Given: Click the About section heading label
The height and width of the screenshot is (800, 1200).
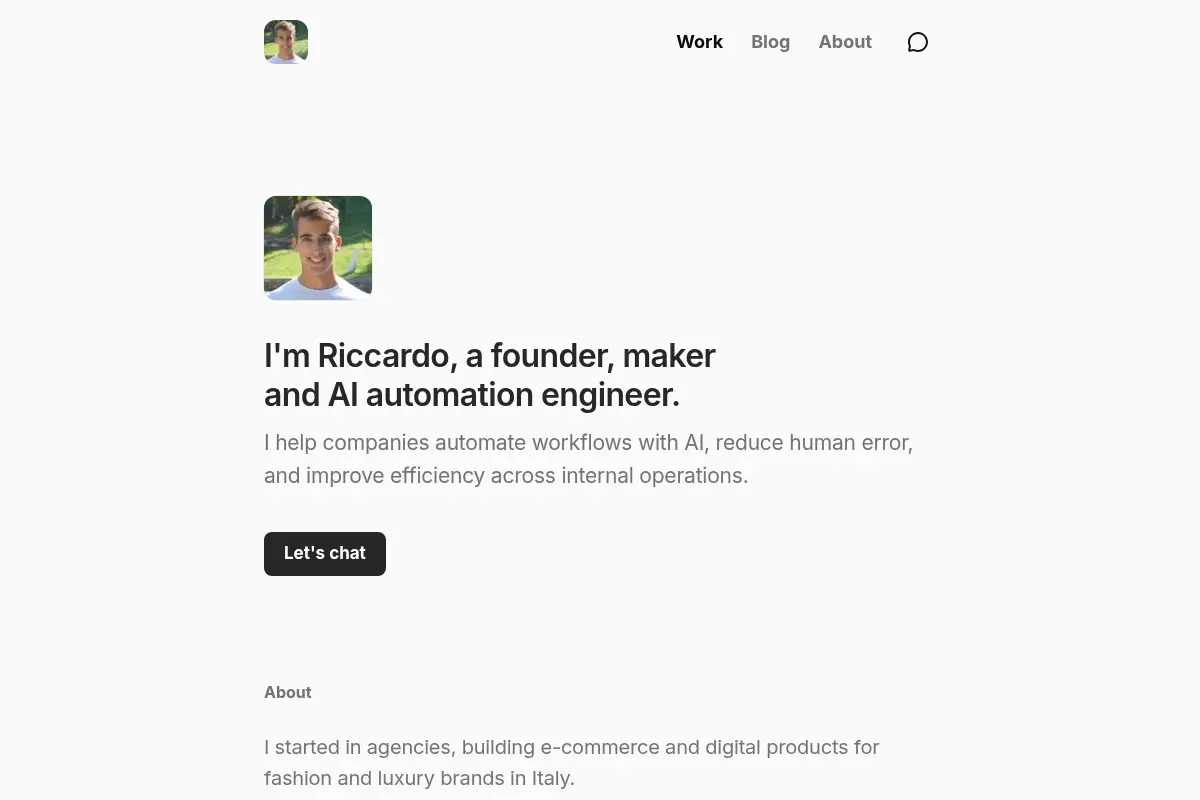Looking at the screenshot, I should coord(288,692).
